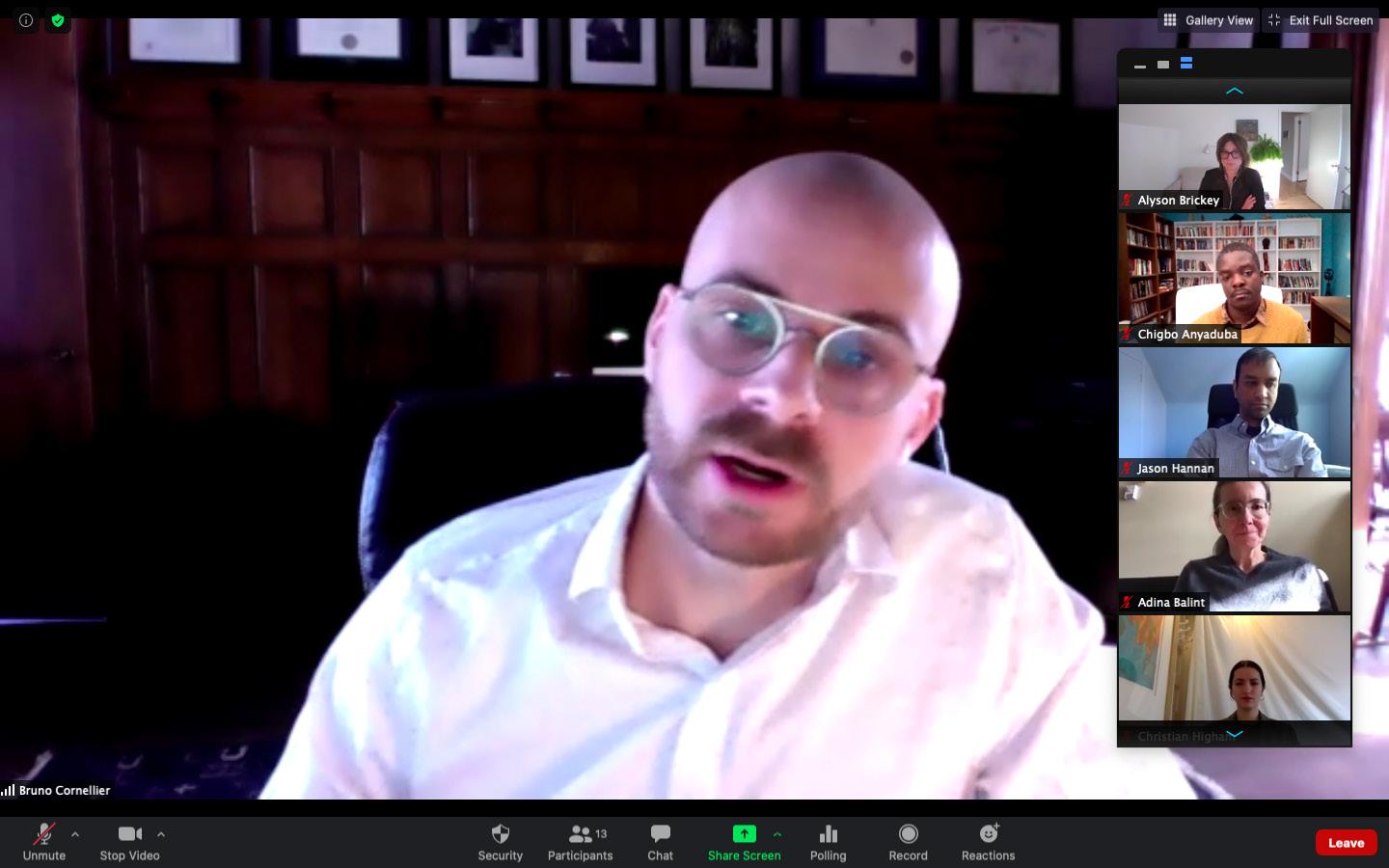Show single active speaker thumbnail icon
Screen dimensions: 1389x868
pyautogui.click(x=1163, y=65)
